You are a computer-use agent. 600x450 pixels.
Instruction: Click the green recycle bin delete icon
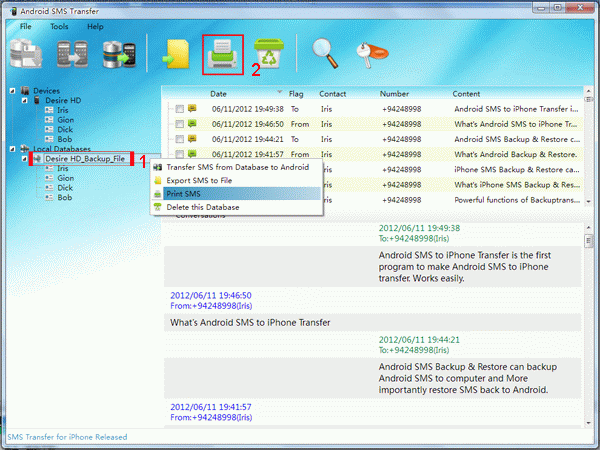269,54
